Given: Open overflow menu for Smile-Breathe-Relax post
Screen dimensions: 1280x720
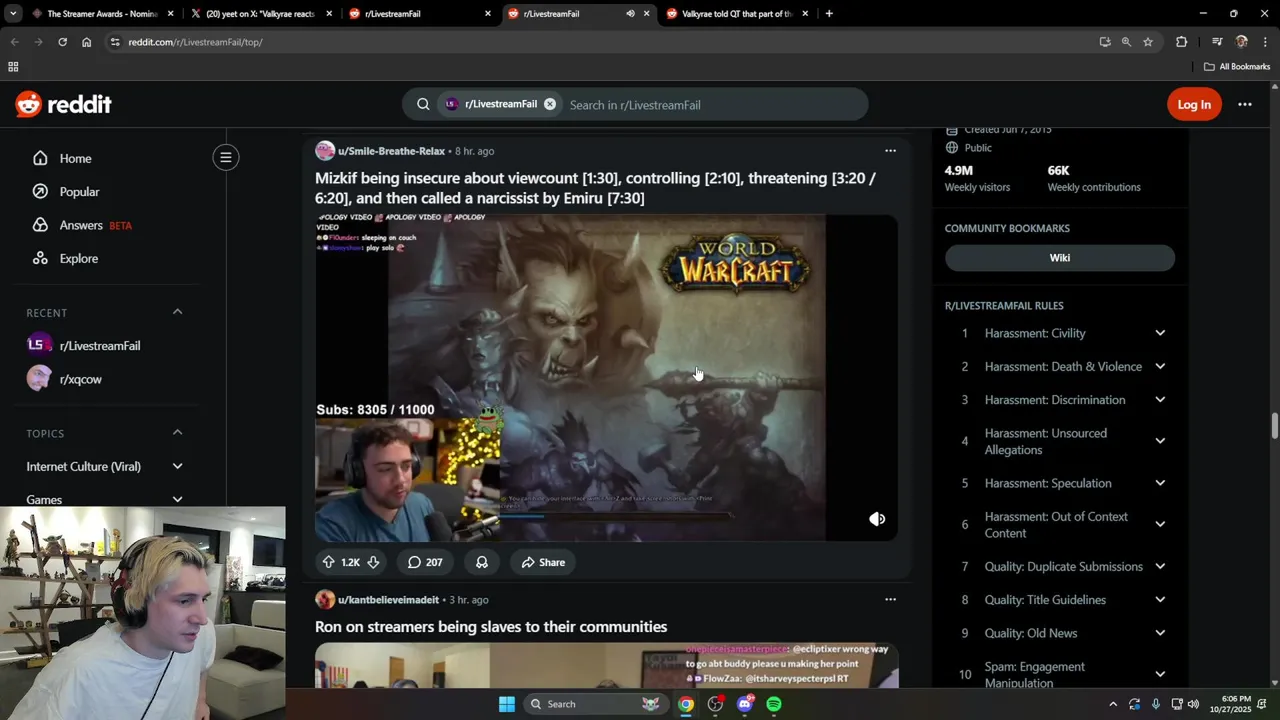Looking at the screenshot, I should pos(890,151).
